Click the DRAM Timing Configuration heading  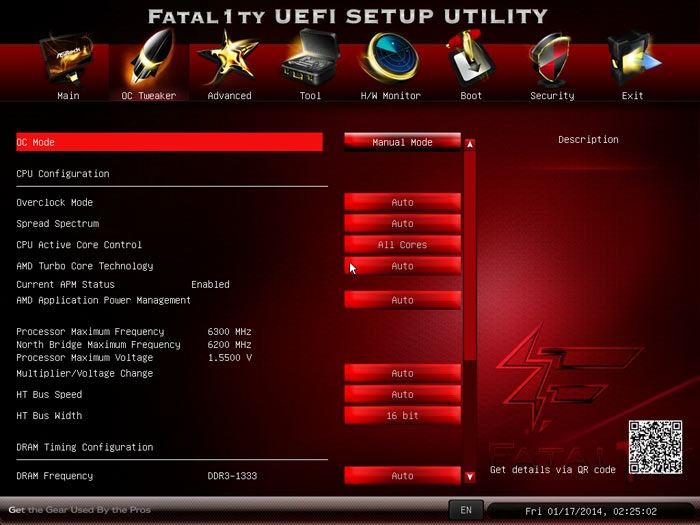coord(85,447)
